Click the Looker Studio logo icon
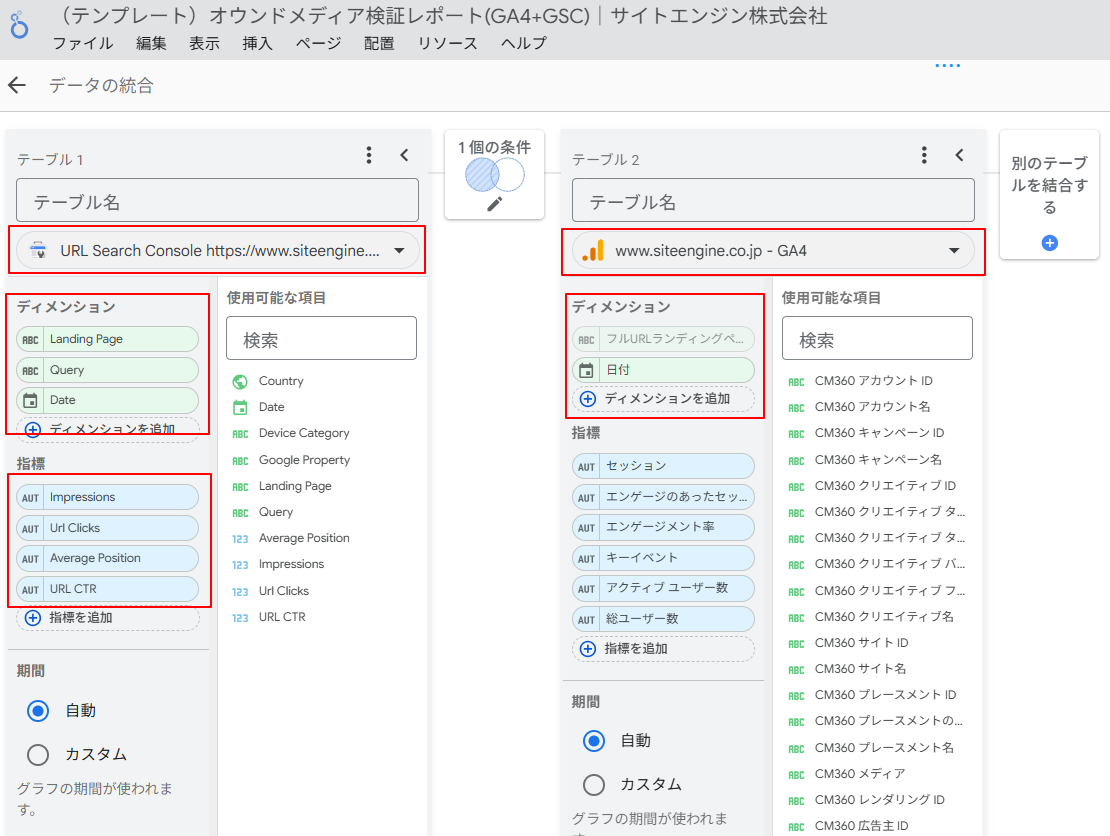Screen dimensions: 1110x836 (x=19, y=25)
